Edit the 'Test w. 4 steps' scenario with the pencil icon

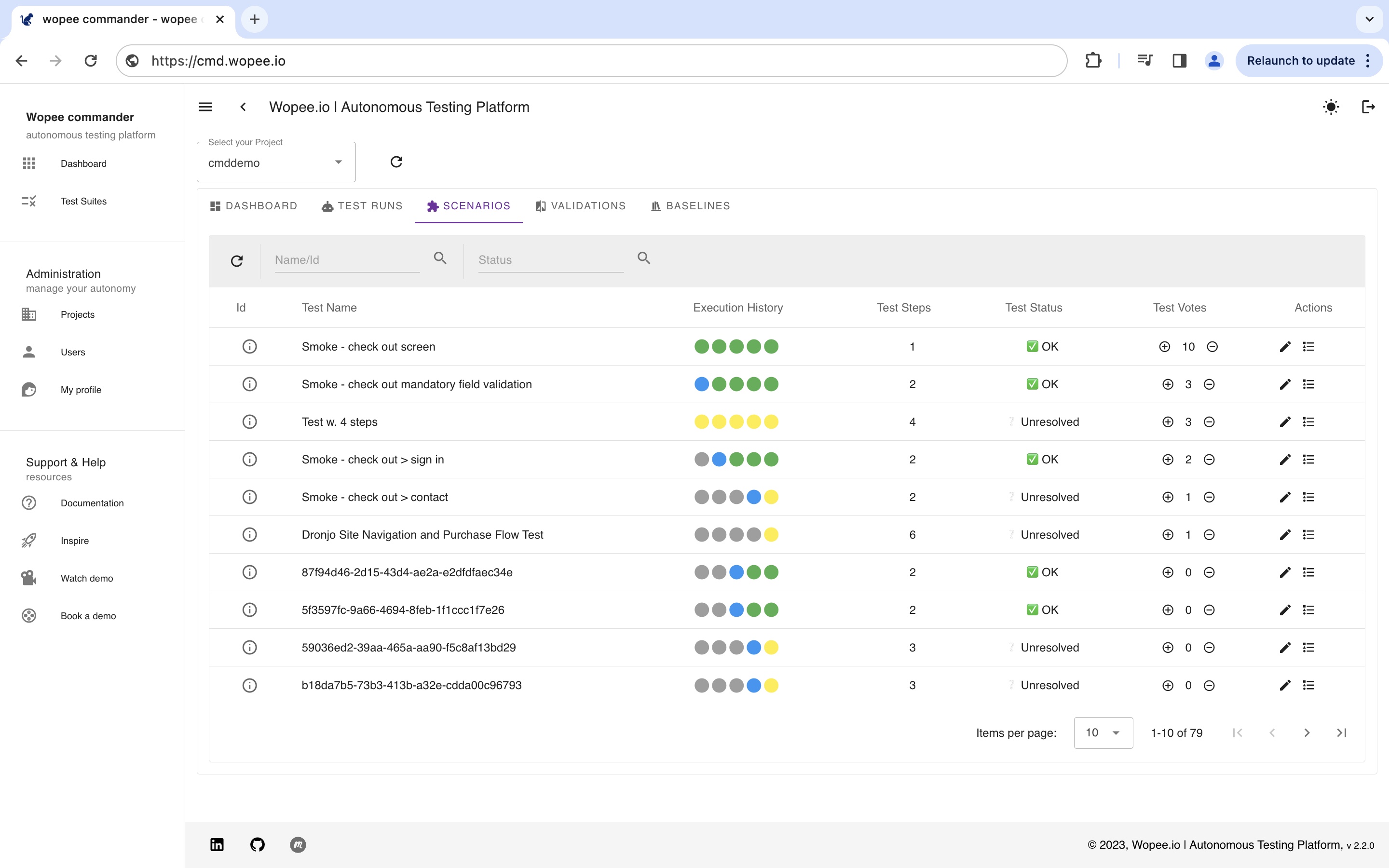(1285, 422)
